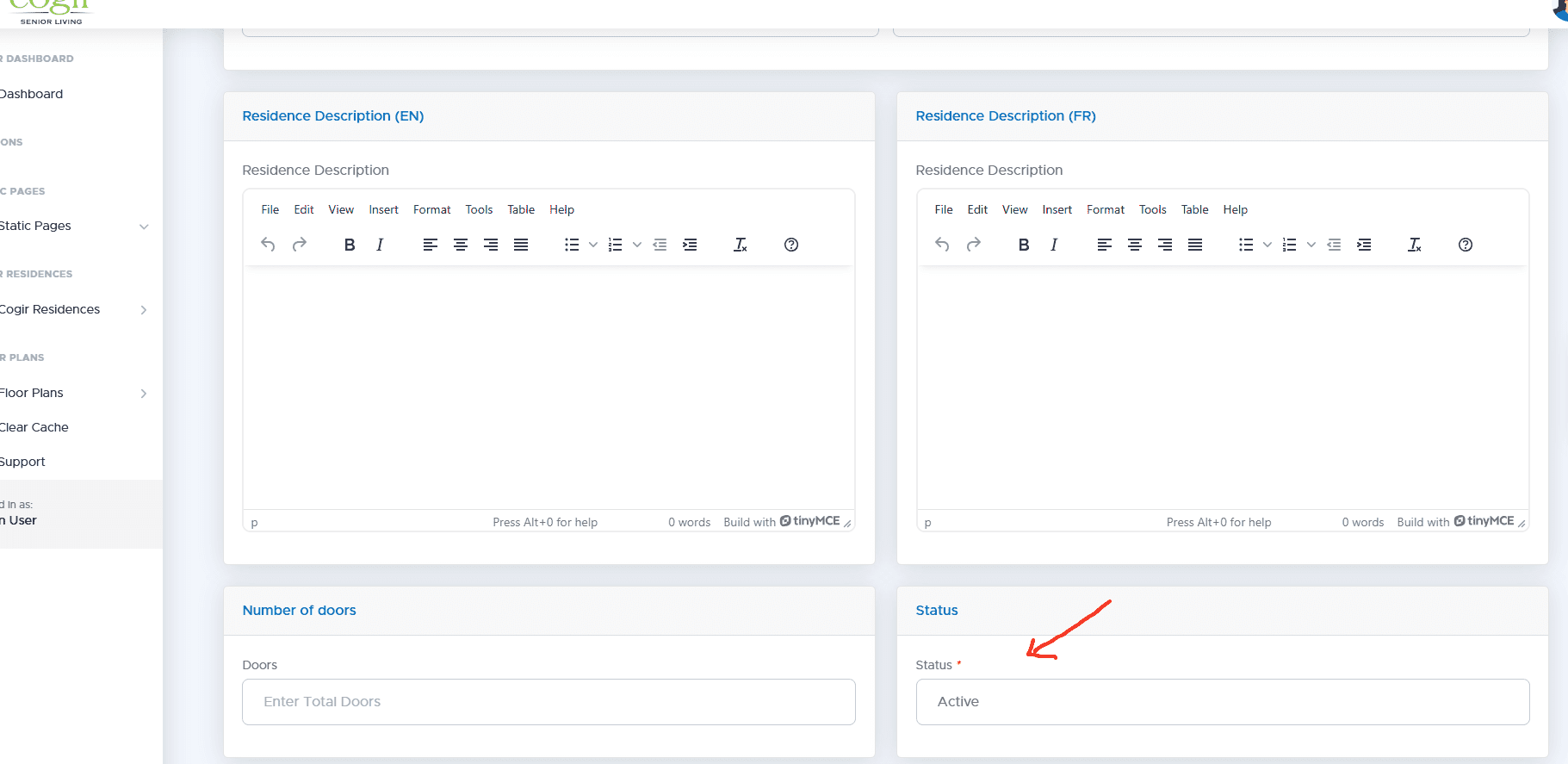Image resolution: width=1568 pixels, height=764 pixels.
Task: Open help icon in EN editor
Action: pos(791,245)
